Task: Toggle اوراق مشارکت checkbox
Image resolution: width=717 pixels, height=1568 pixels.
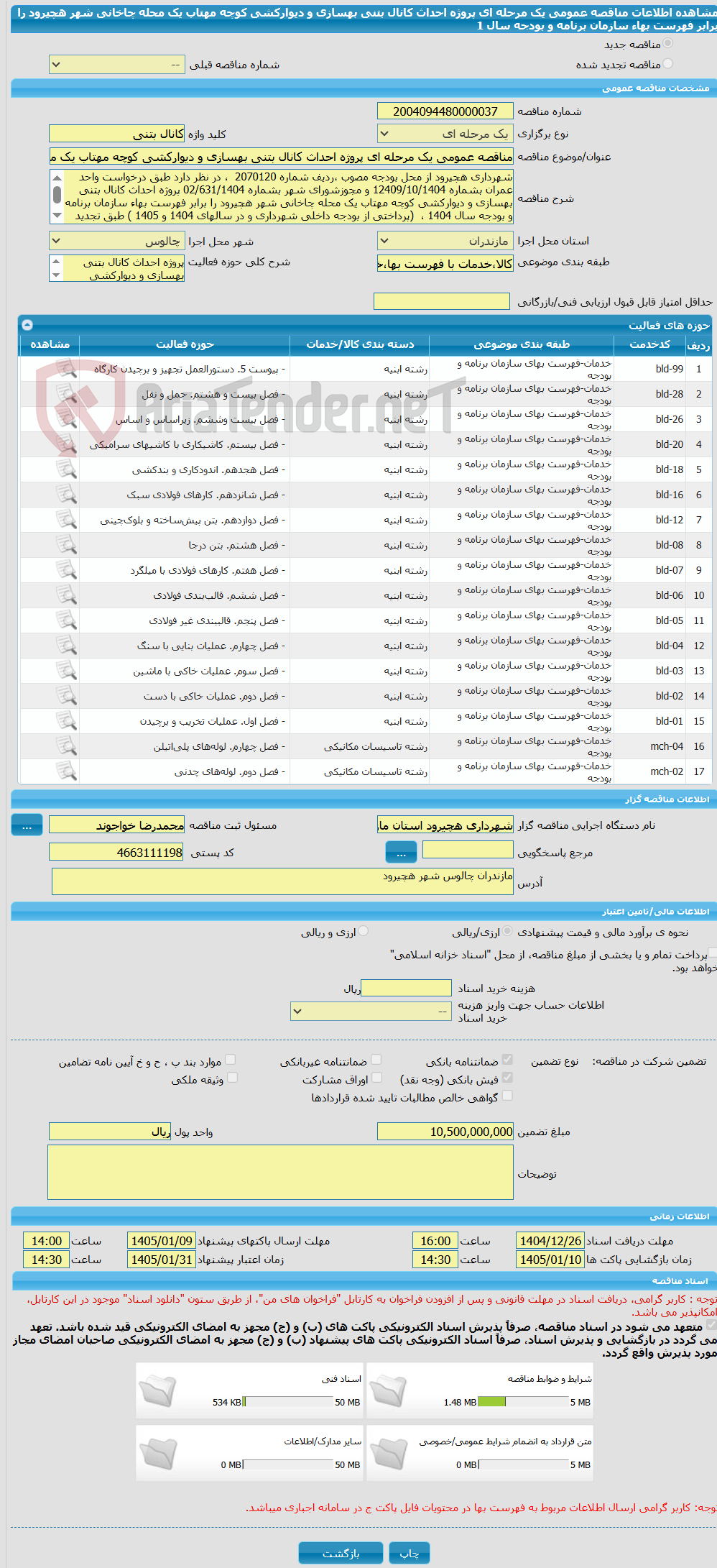Action: click(376, 1078)
